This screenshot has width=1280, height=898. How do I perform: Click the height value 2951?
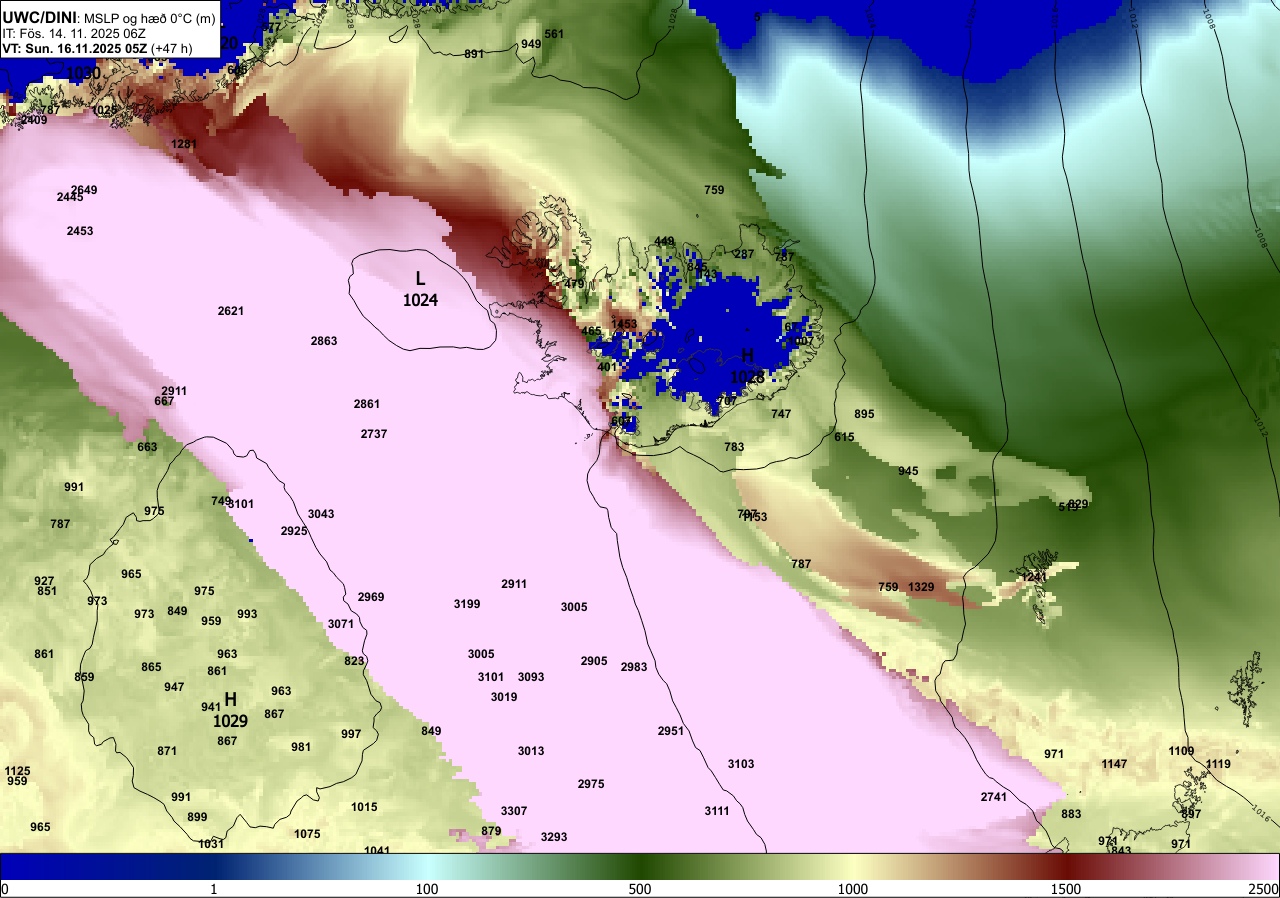coord(671,731)
